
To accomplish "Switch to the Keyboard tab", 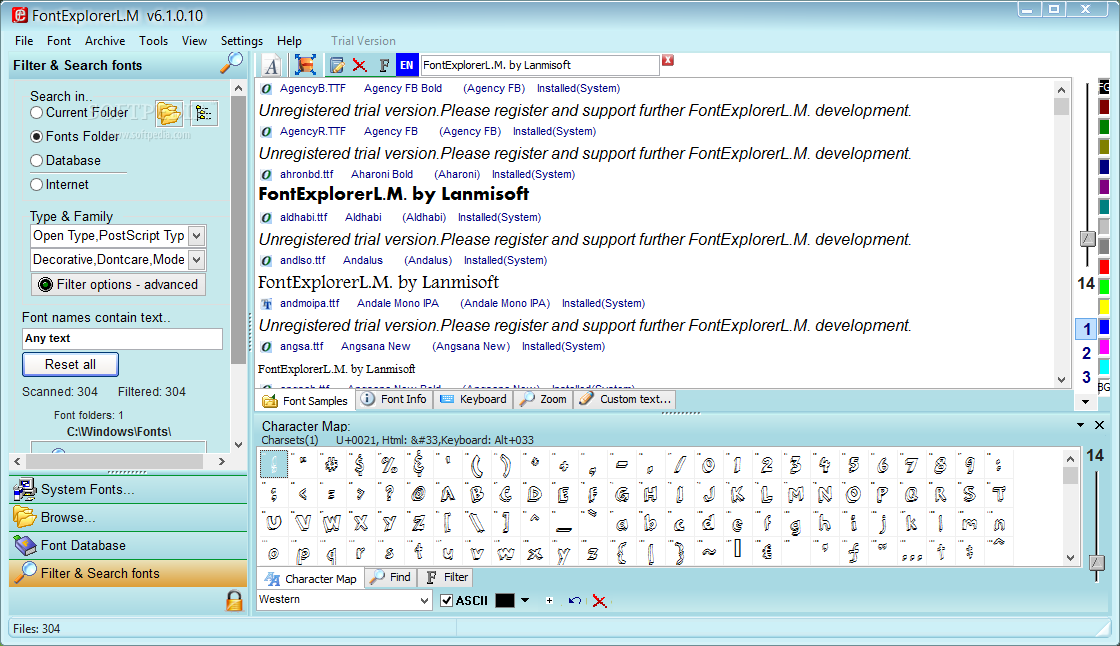I will [474, 399].
